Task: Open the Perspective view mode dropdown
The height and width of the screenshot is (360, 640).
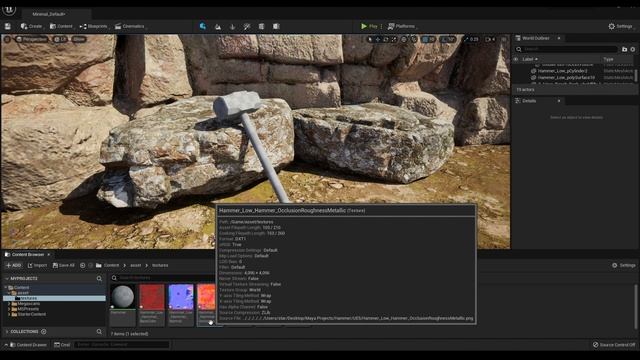Action: pos(31,39)
